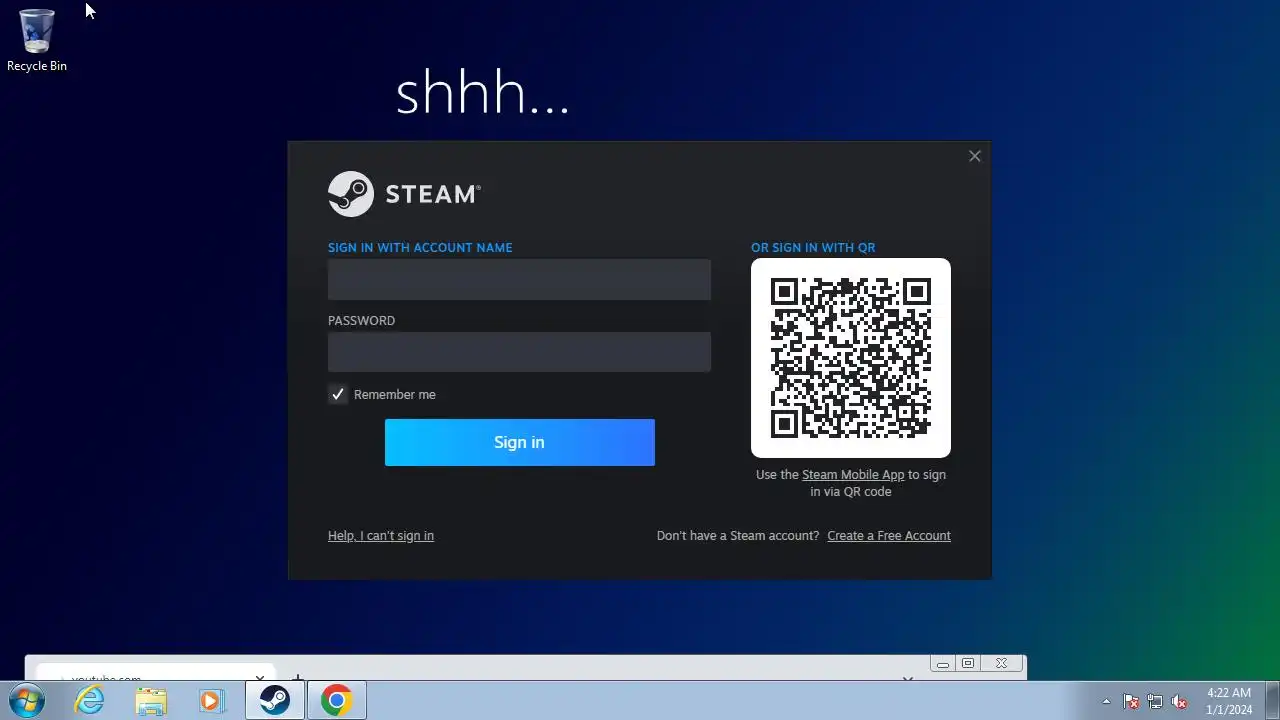The width and height of the screenshot is (1280, 720).
Task: Click the Show desktop strip
Action: pyautogui.click(x=1272, y=700)
